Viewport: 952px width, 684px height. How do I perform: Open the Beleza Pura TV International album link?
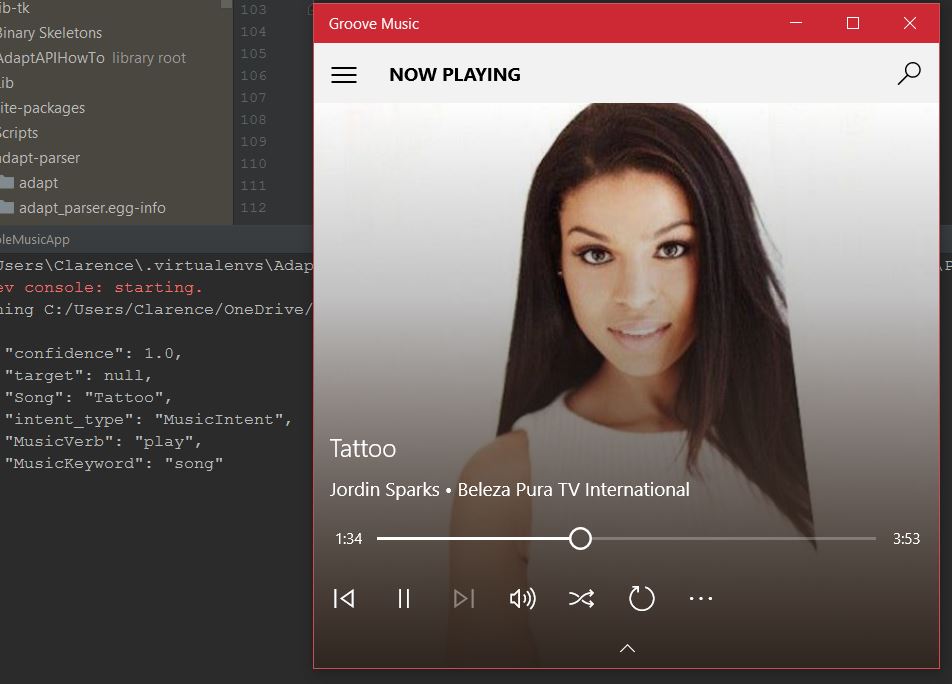(x=573, y=490)
